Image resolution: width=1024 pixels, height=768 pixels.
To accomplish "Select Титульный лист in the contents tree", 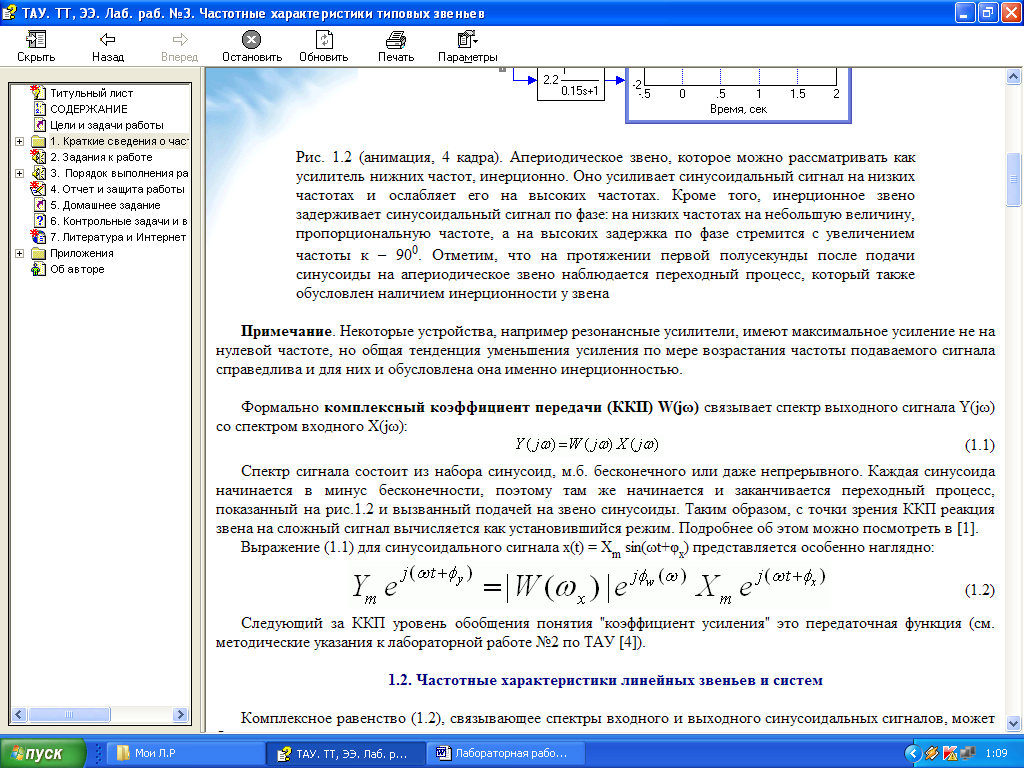I will coord(91,93).
